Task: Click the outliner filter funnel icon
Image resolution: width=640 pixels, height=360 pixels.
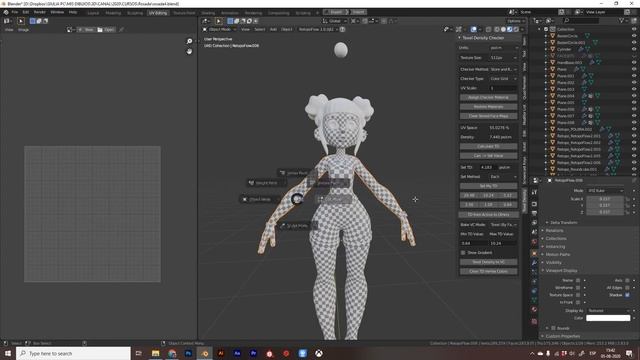Action: point(622,20)
